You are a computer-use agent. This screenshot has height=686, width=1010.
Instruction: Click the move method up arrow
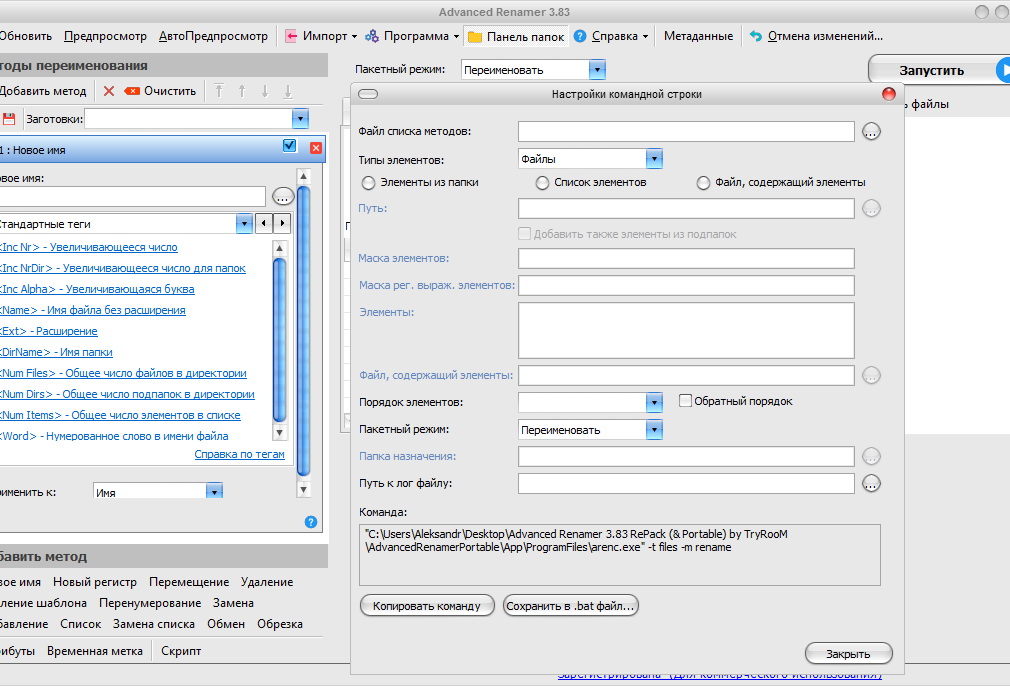(242, 91)
